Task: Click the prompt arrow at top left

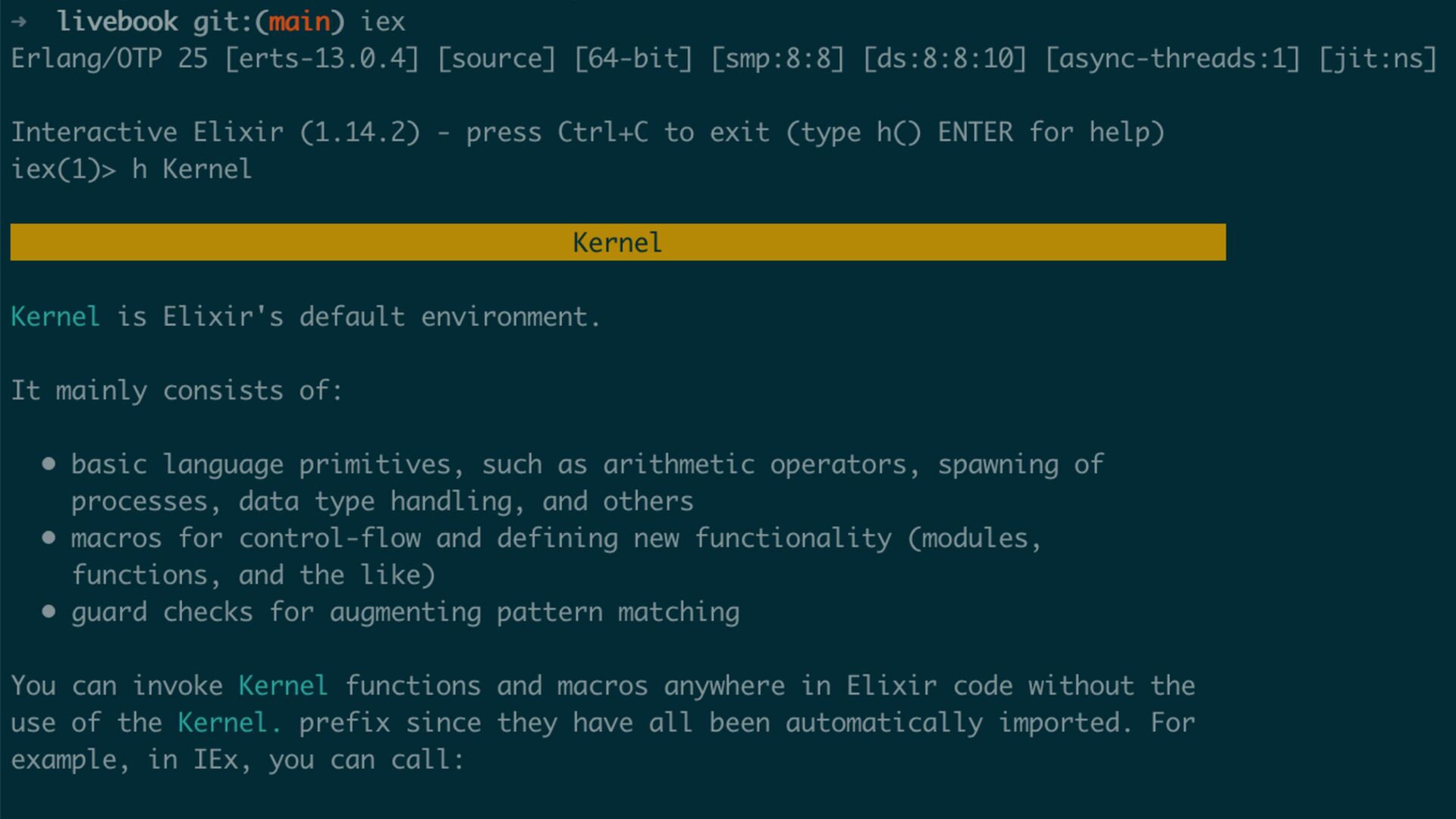Action: pyautogui.click(x=20, y=22)
